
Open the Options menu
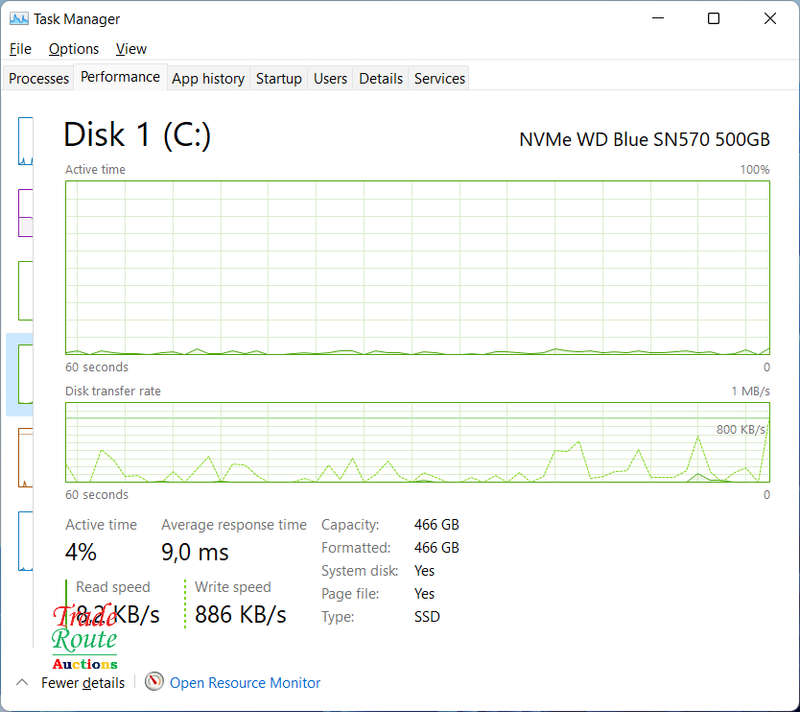click(74, 49)
